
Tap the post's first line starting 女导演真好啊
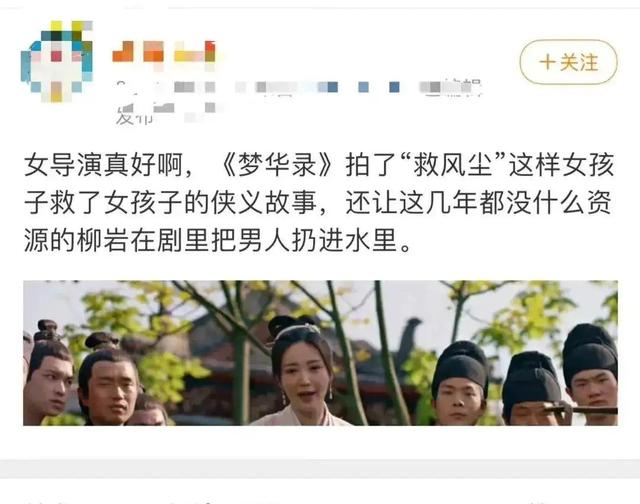click(x=319, y=165)
